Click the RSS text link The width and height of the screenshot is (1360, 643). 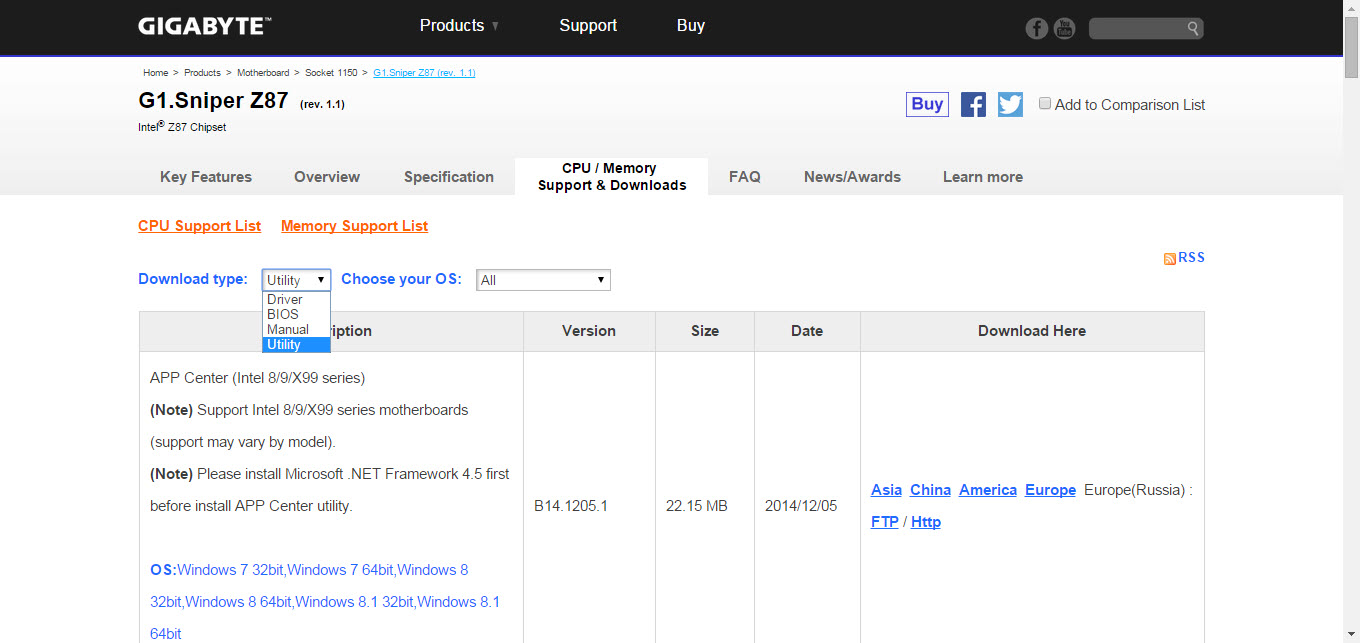tap(1191, 258)
